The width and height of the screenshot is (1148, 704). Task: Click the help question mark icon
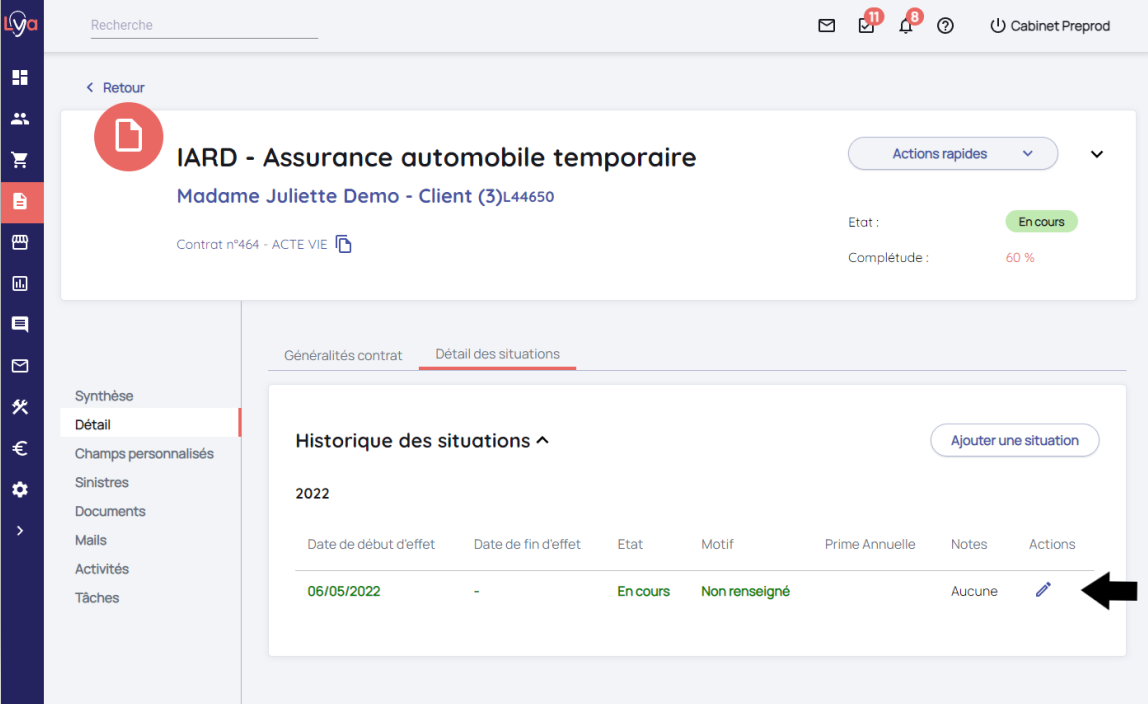point(945,26)
